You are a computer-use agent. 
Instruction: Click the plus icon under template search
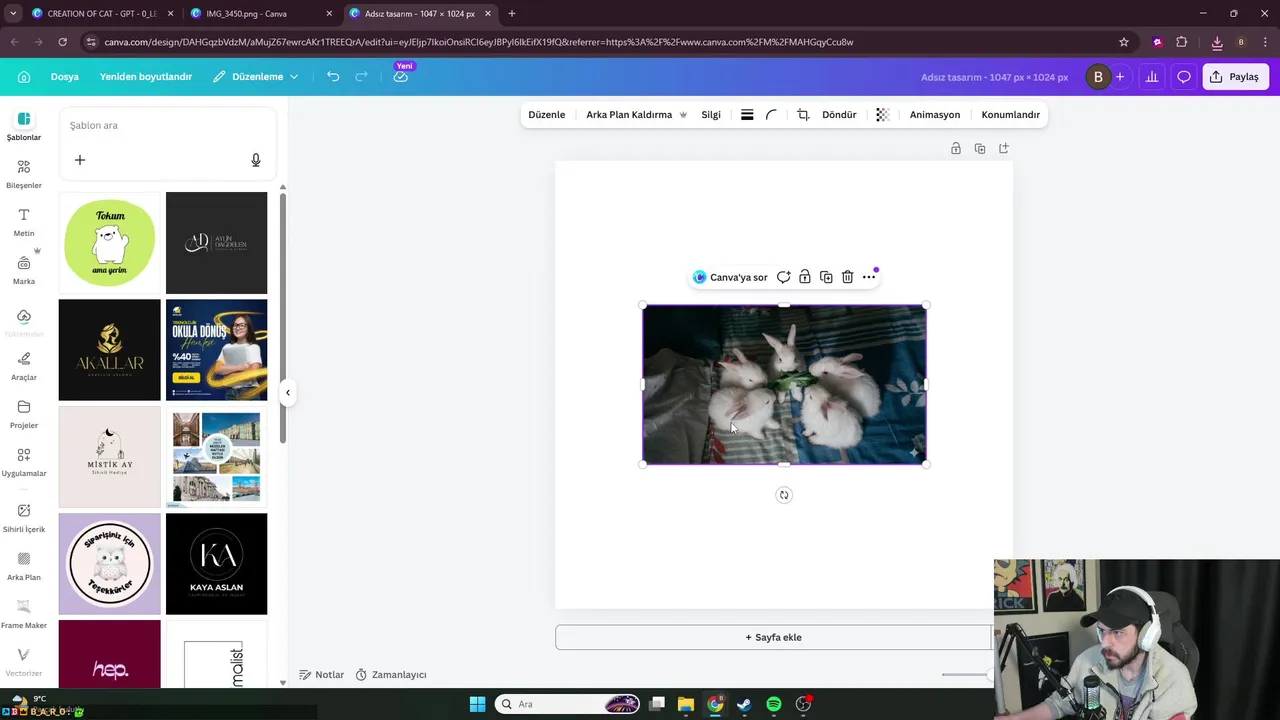[x=80, y=160]
